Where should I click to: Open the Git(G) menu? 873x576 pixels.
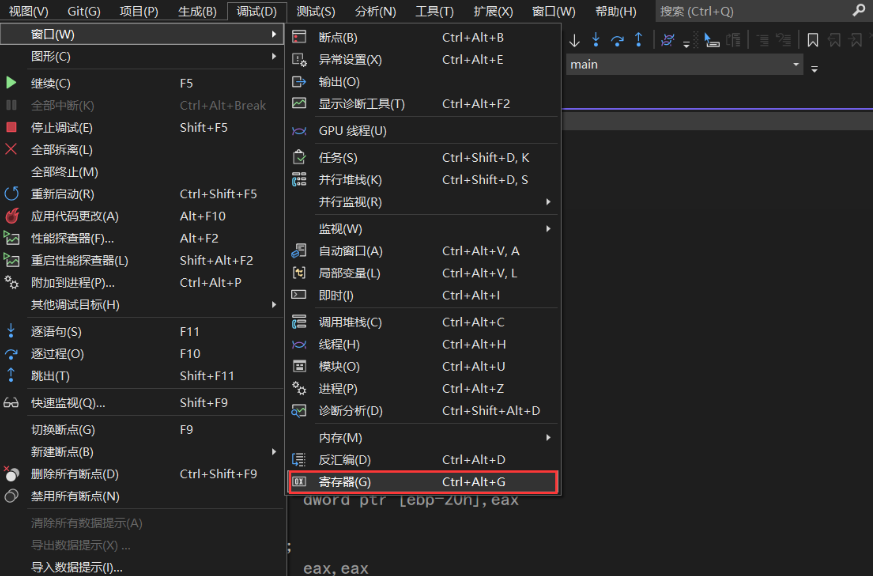(84, 11)
